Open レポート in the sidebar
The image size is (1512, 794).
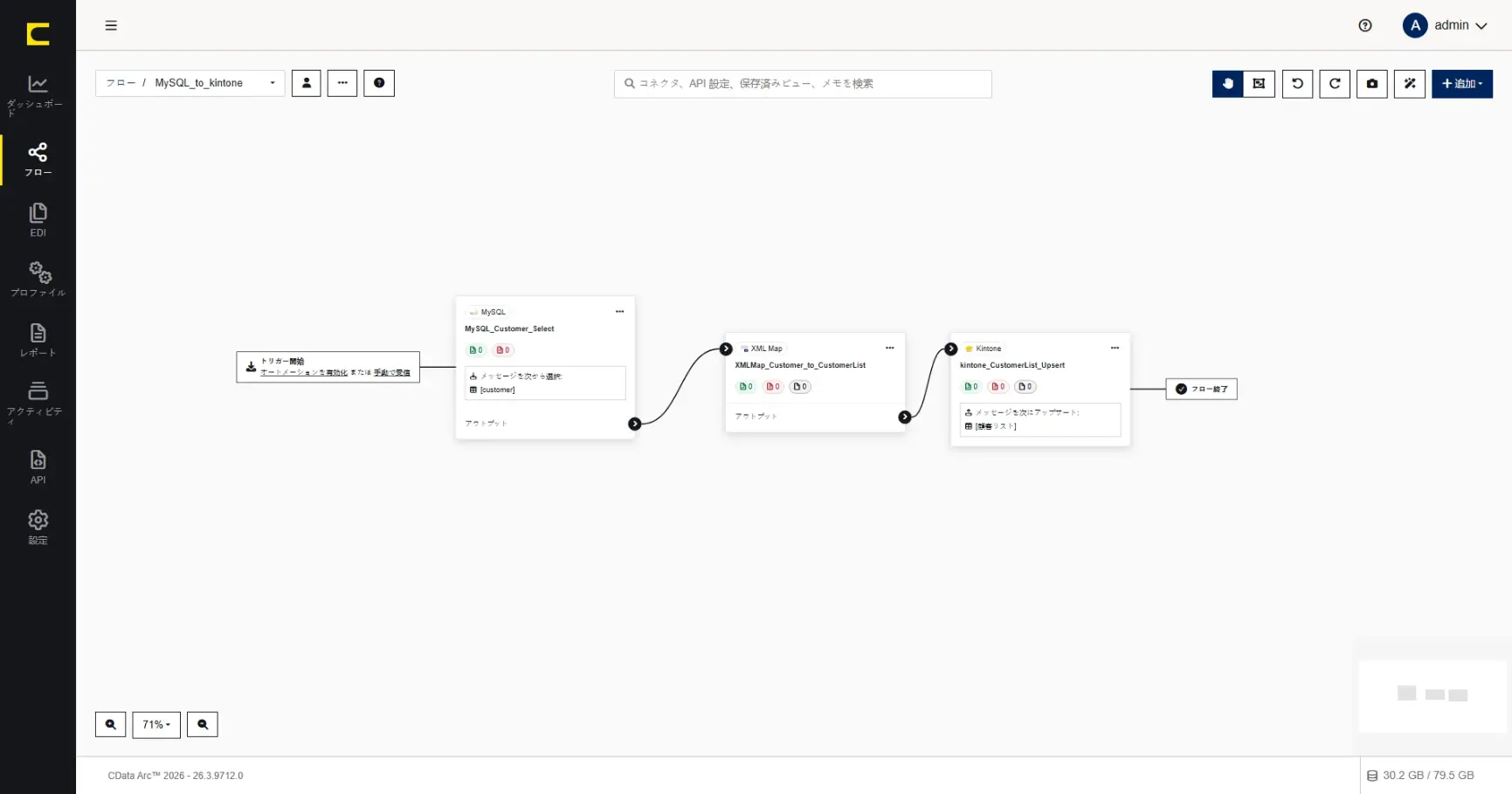38,340
